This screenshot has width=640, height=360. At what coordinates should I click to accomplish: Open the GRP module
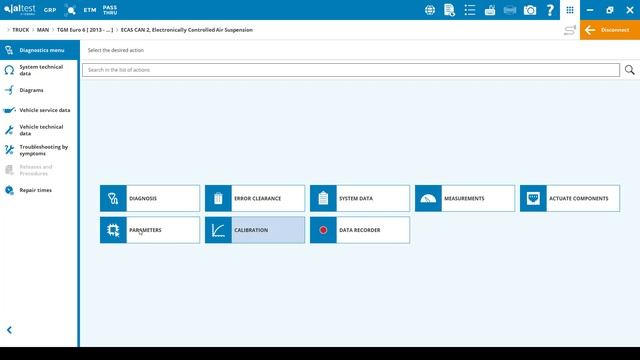(x=50, y=10)
